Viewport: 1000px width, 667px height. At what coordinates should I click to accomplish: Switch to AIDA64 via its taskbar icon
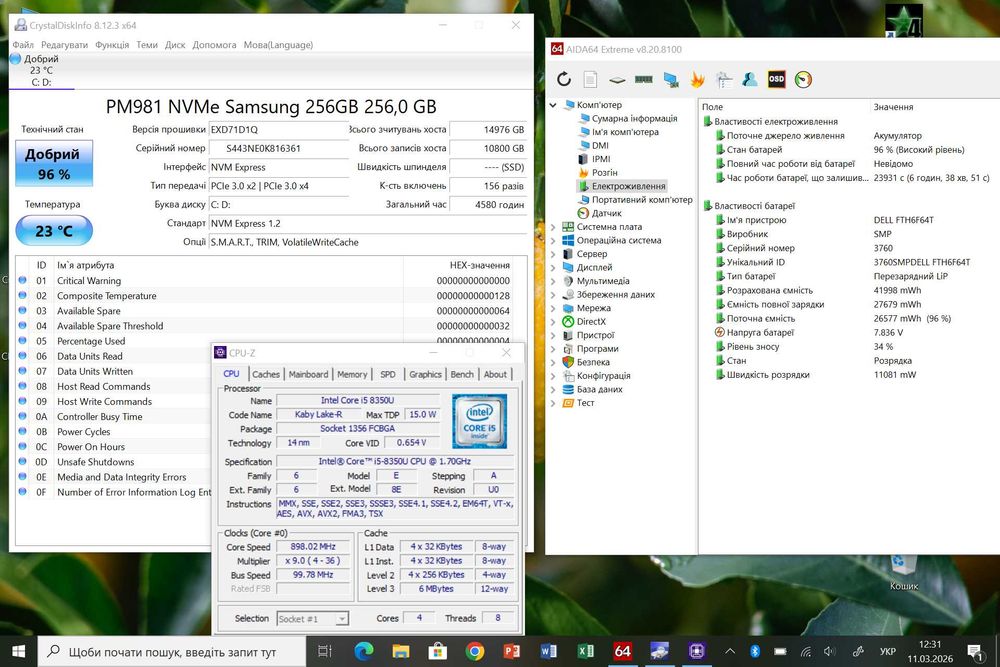point(622,651)
